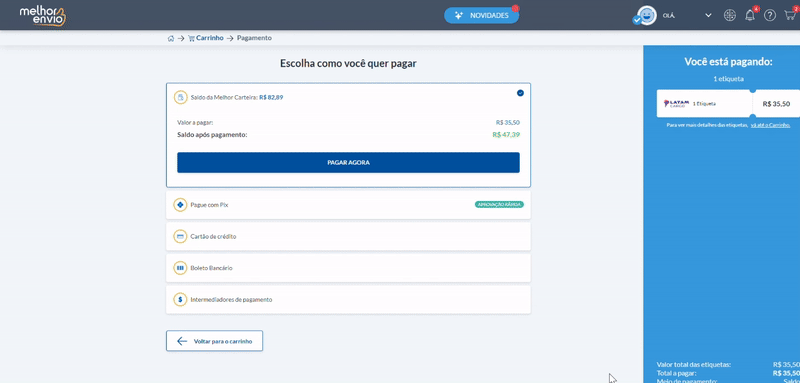Click the 'Escolha como você quer pagar' heading
The image size is (800, 383).
[348, 64]
